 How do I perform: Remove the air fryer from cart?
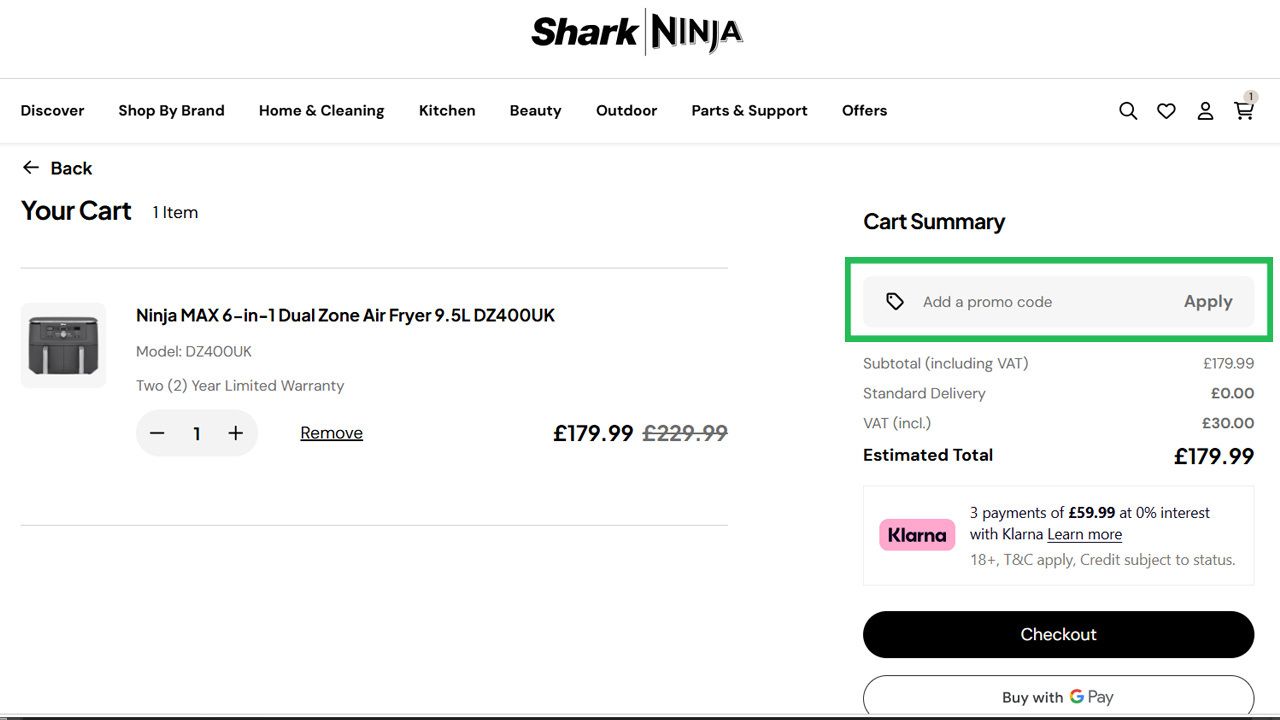(x=331, y=433)
